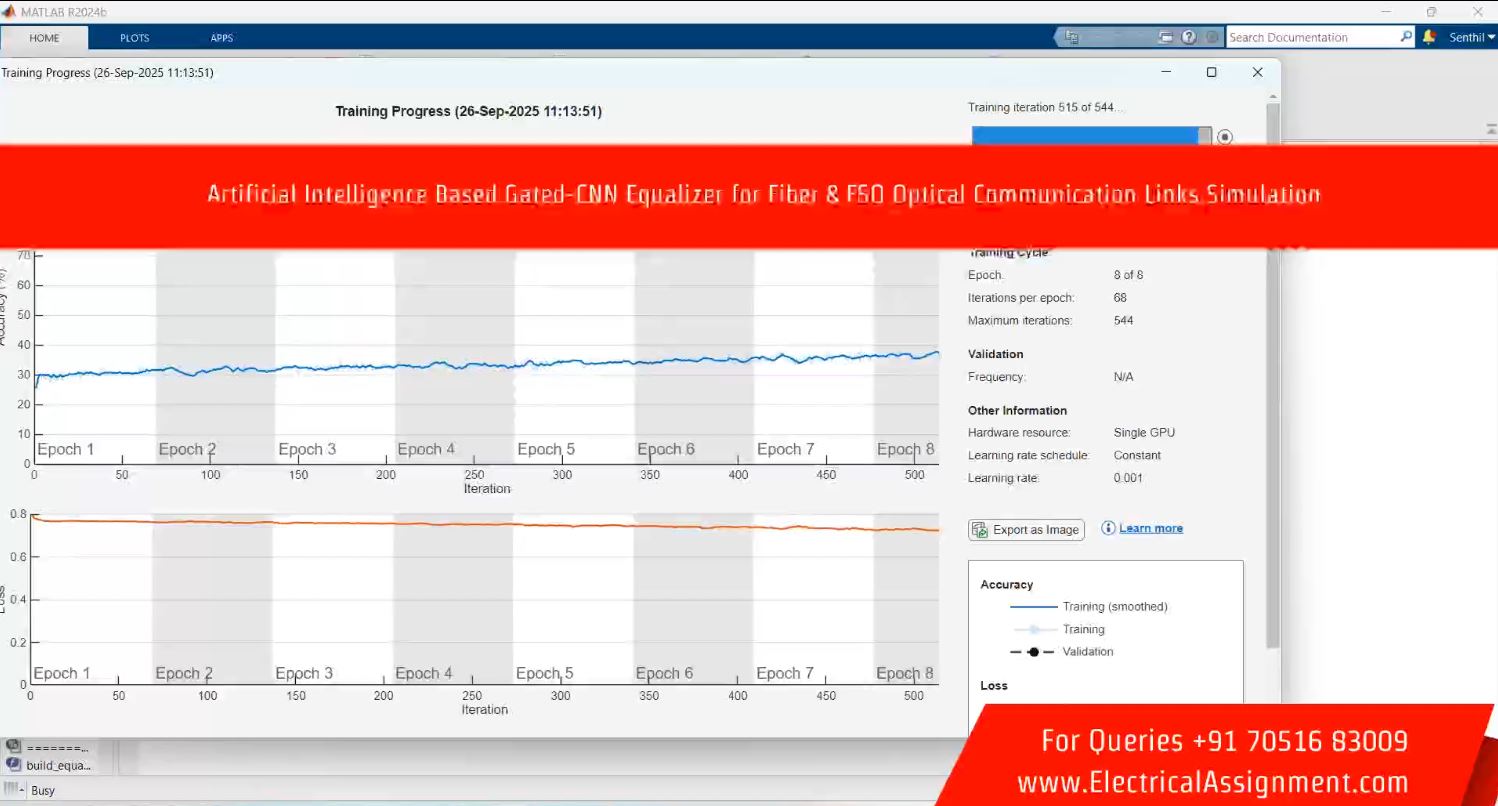Stop training with the stop button
1498x806 pixels.
(1224, 137)
